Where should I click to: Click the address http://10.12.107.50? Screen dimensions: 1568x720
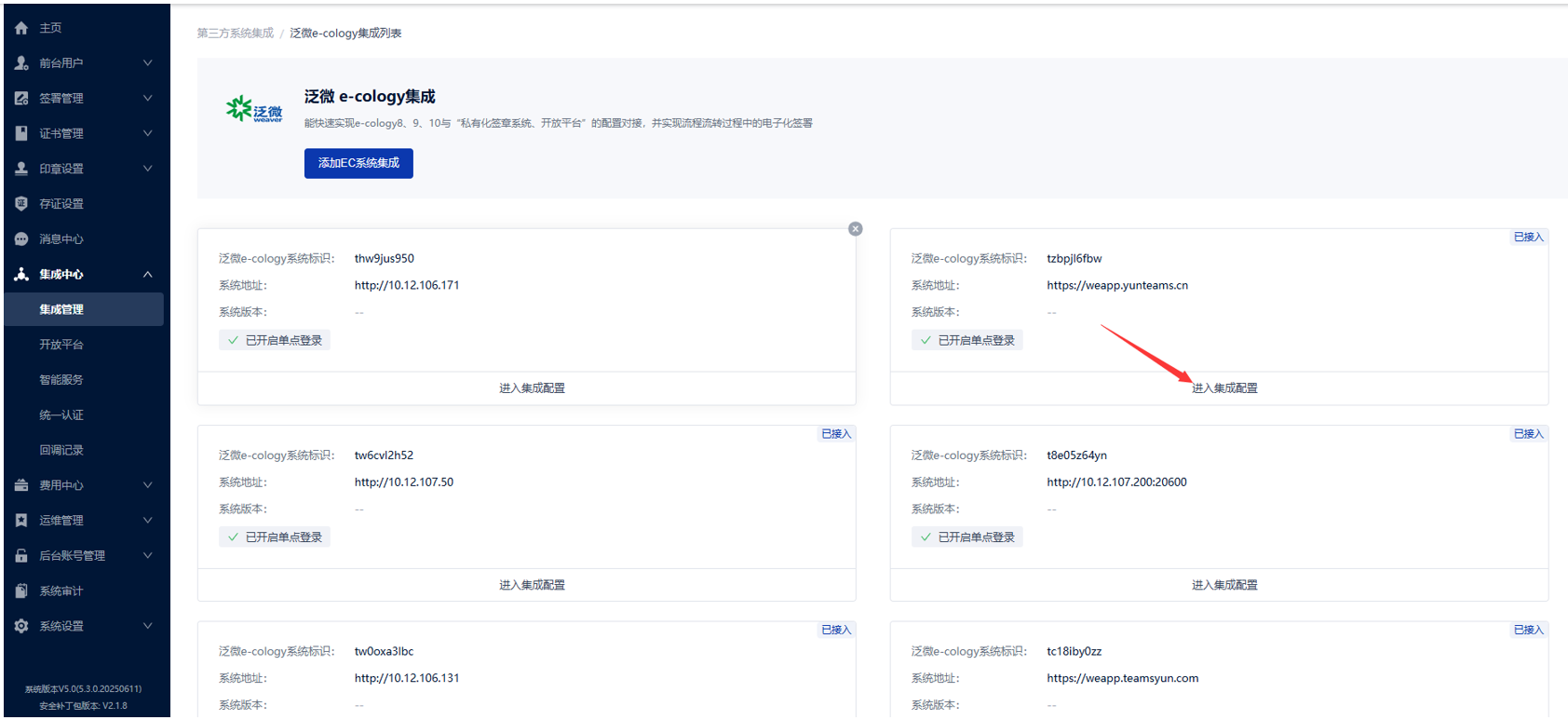coord(404,482)
